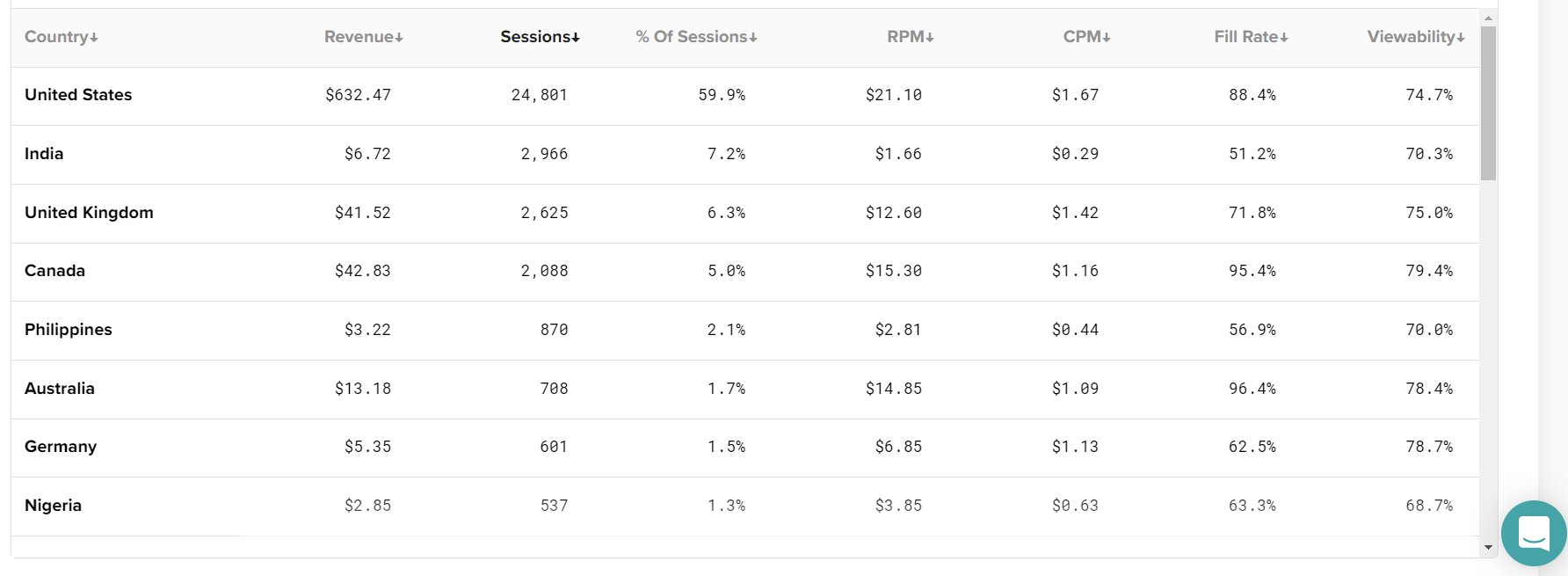Click the scrollbar down arrow
This screenshot has height=576, width=1568.
tap(1488, 547)
